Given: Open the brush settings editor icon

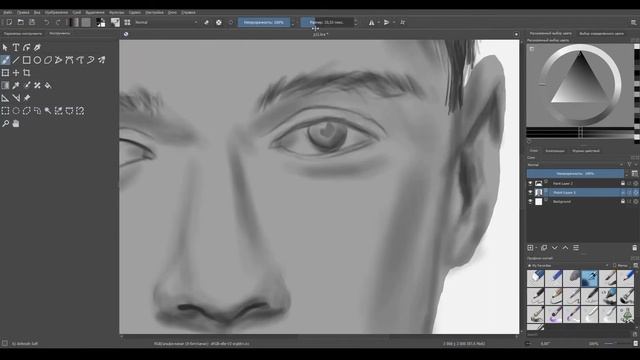Looking at the screenshot, I should point(116,22).
